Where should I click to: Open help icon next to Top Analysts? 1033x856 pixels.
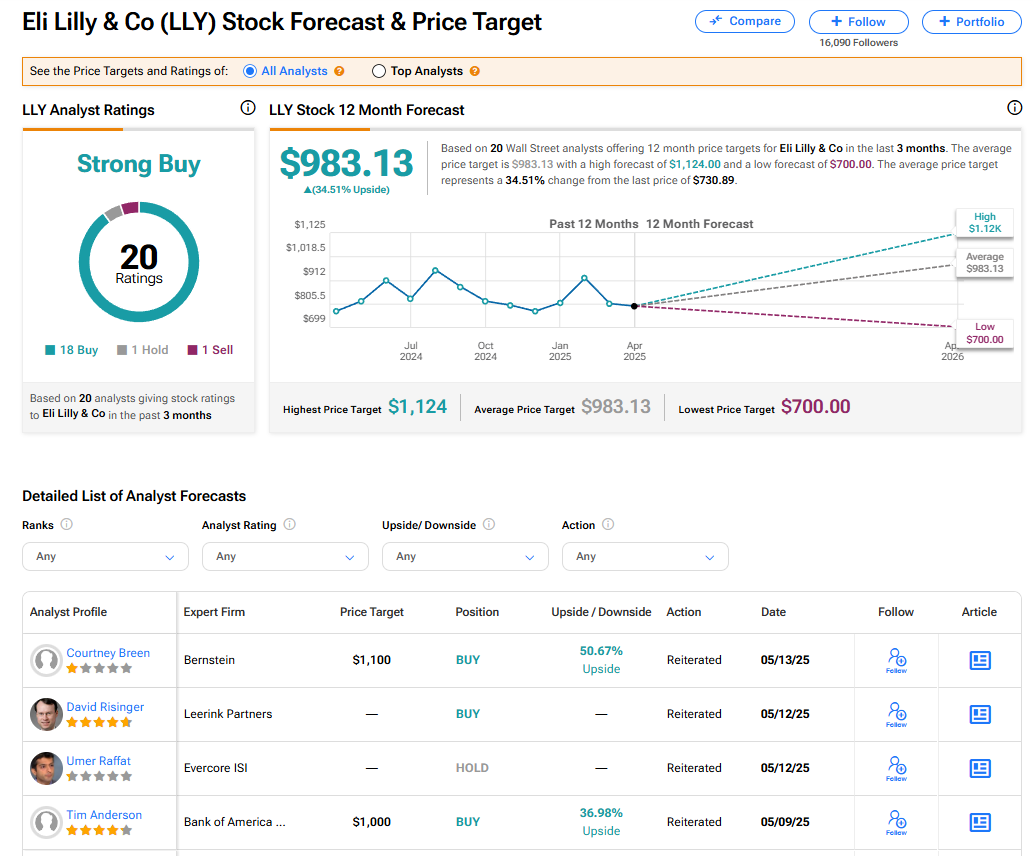point(474,71)
